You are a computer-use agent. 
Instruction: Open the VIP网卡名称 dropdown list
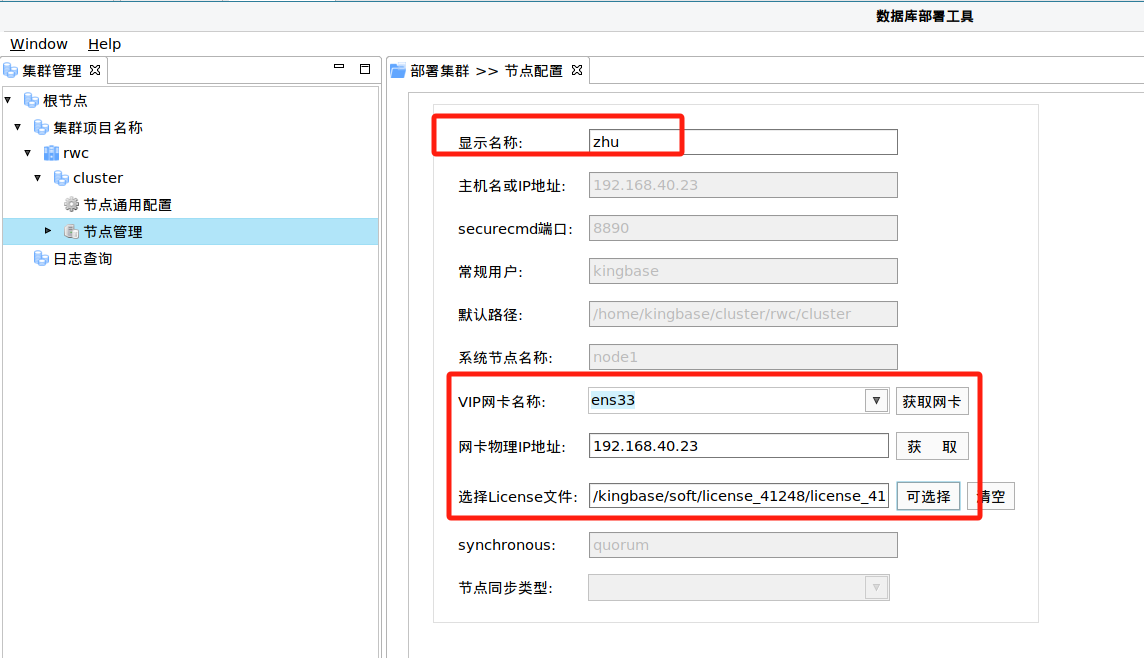(x=876, y=401)
